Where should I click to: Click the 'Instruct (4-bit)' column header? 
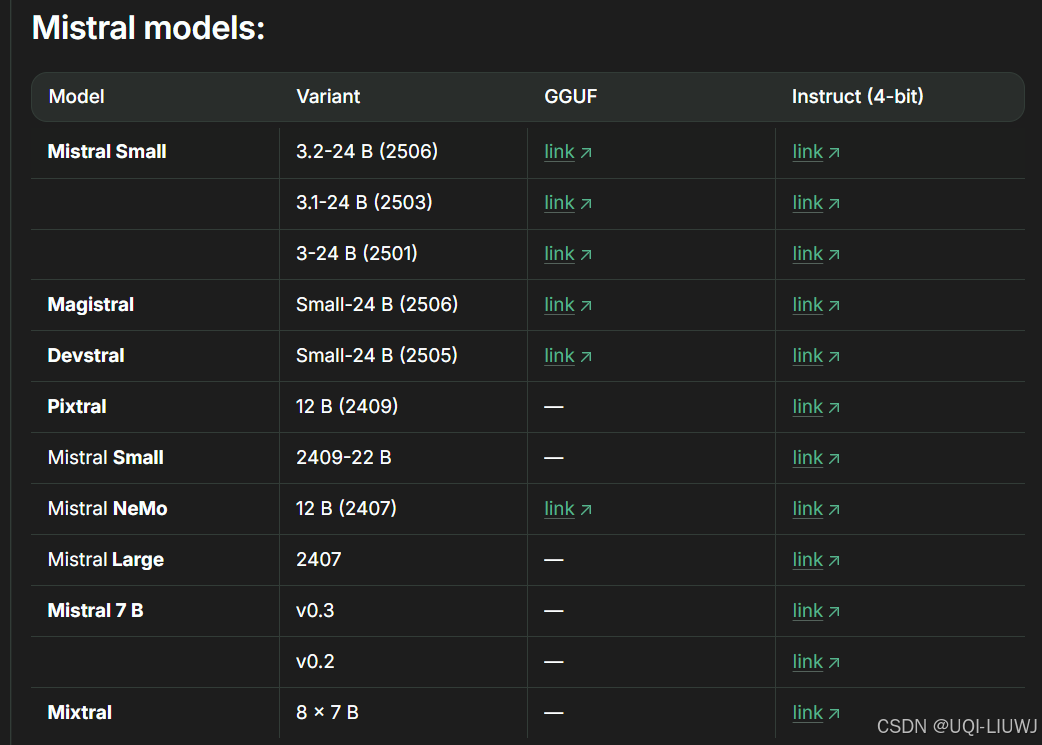click(x=857, y=96)
